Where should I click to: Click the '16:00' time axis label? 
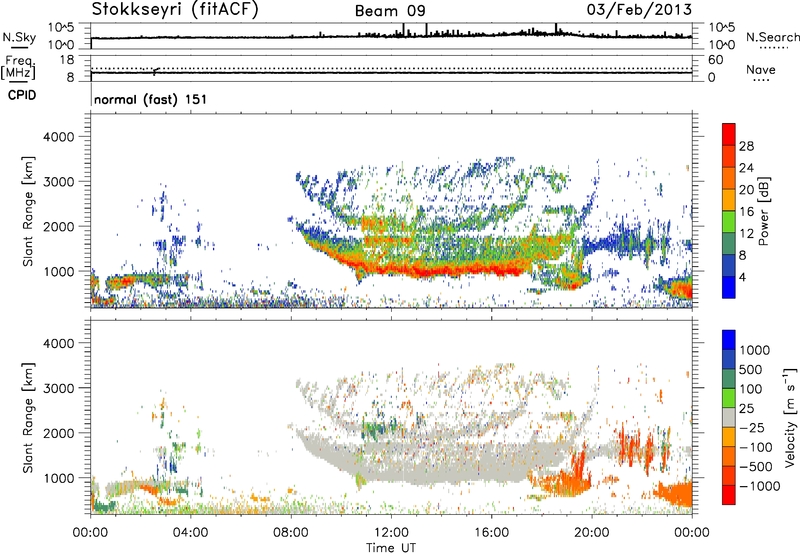[491, 533]
